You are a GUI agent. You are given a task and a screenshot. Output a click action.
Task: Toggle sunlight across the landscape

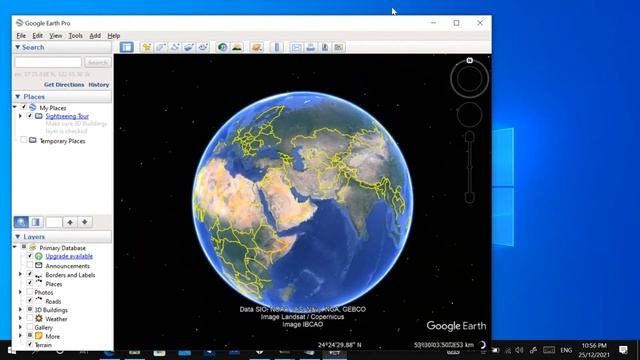click(x=237, y=47)
